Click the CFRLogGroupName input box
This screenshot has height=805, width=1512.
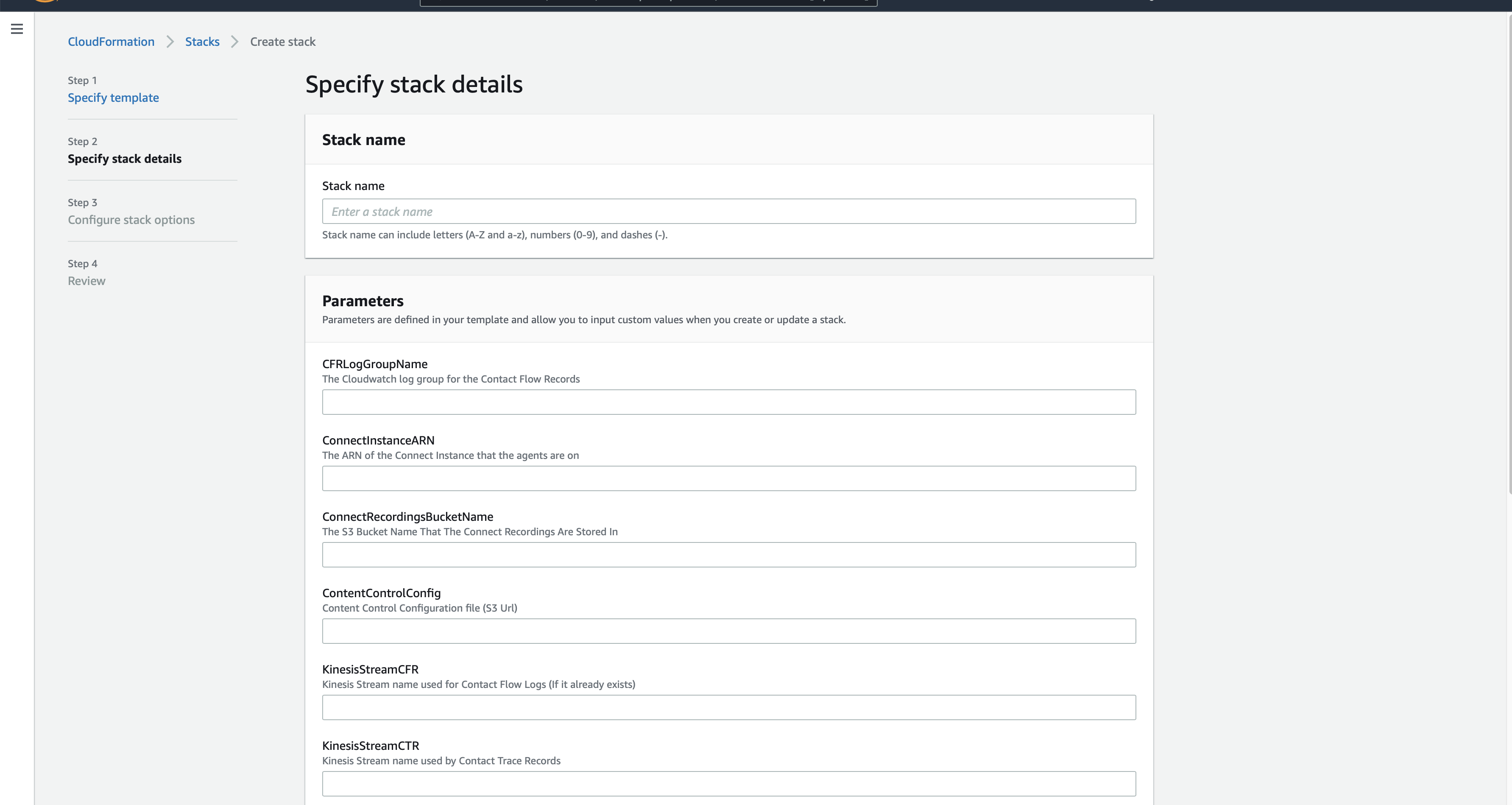click(728, 402)
